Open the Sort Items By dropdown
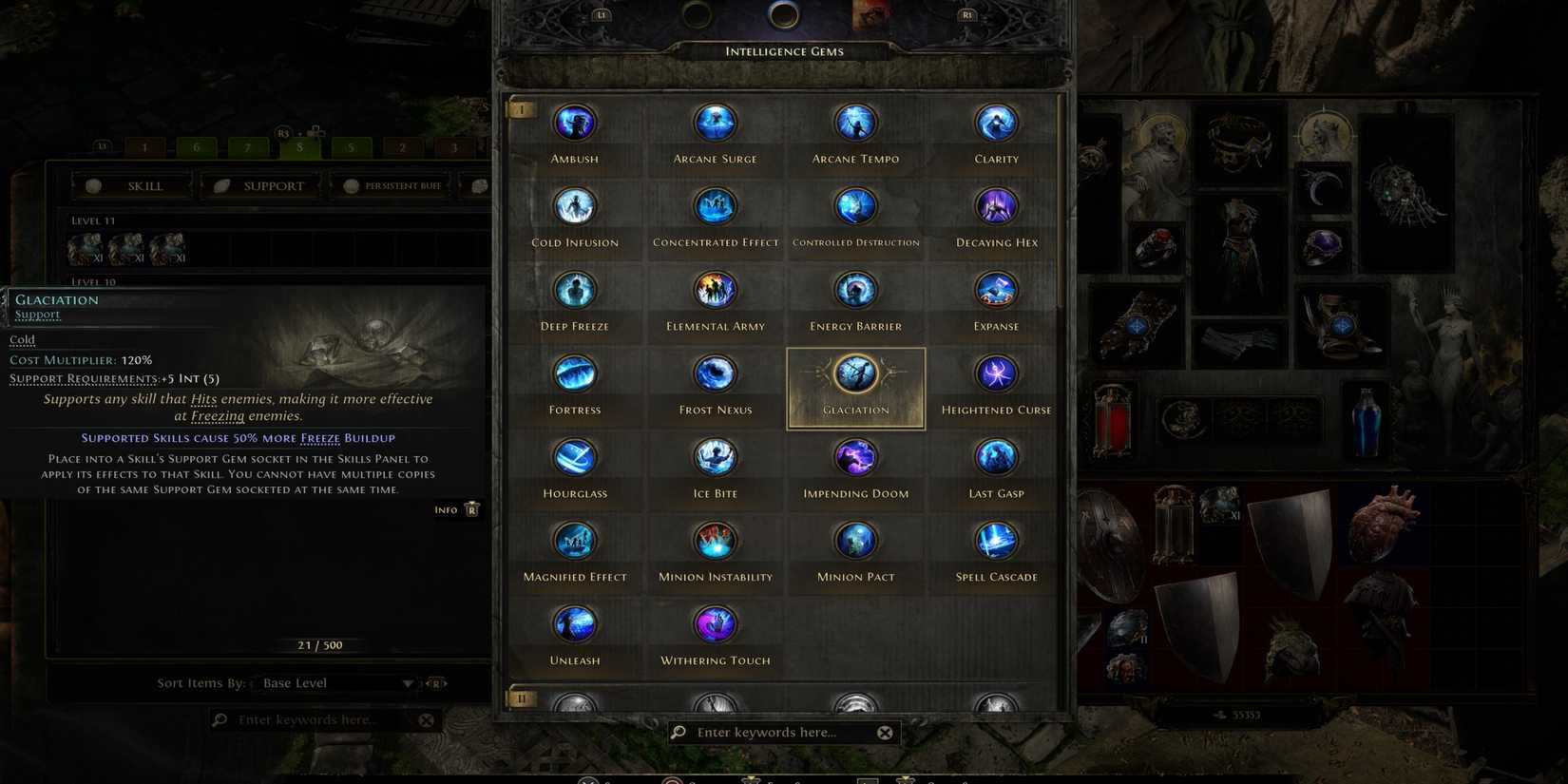Image resolution: width=1568 pixels, height=784 pixels. point(337,683)
